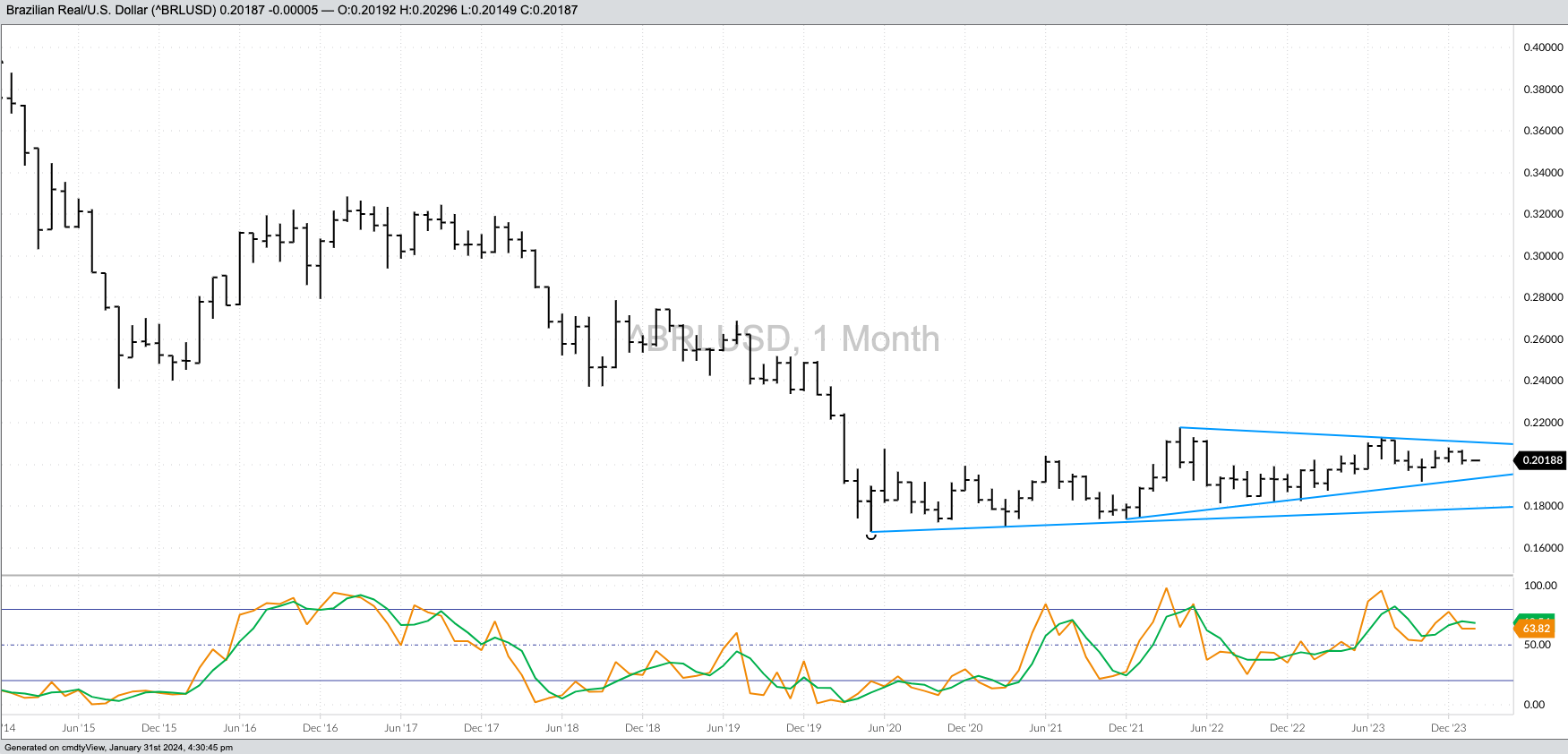The width and height of the screenshot is (1568, 754).
Task: Click the Jun '20 date label
Action: 884,728
